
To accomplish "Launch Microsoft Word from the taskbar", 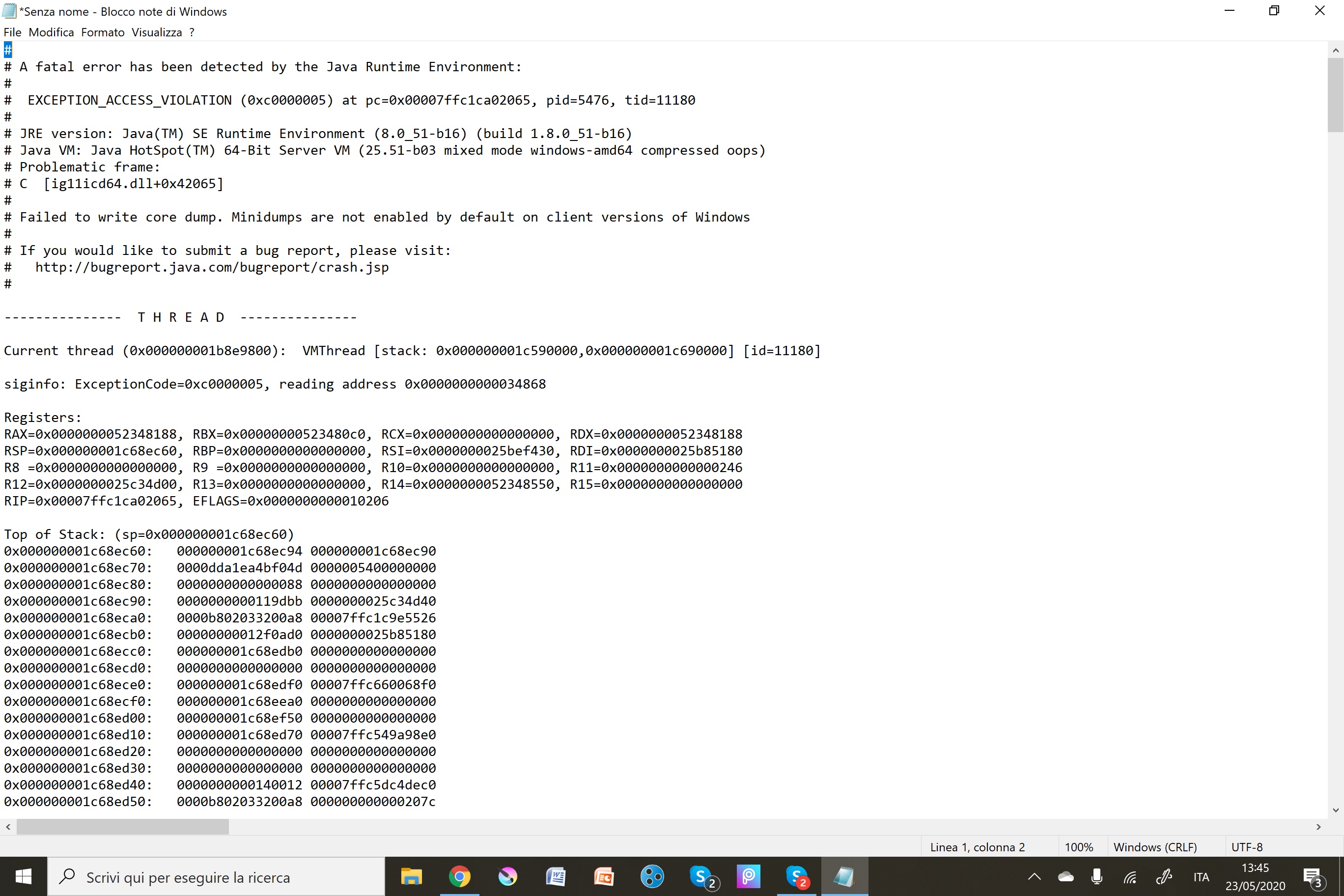I will click(x=556, y=876).
